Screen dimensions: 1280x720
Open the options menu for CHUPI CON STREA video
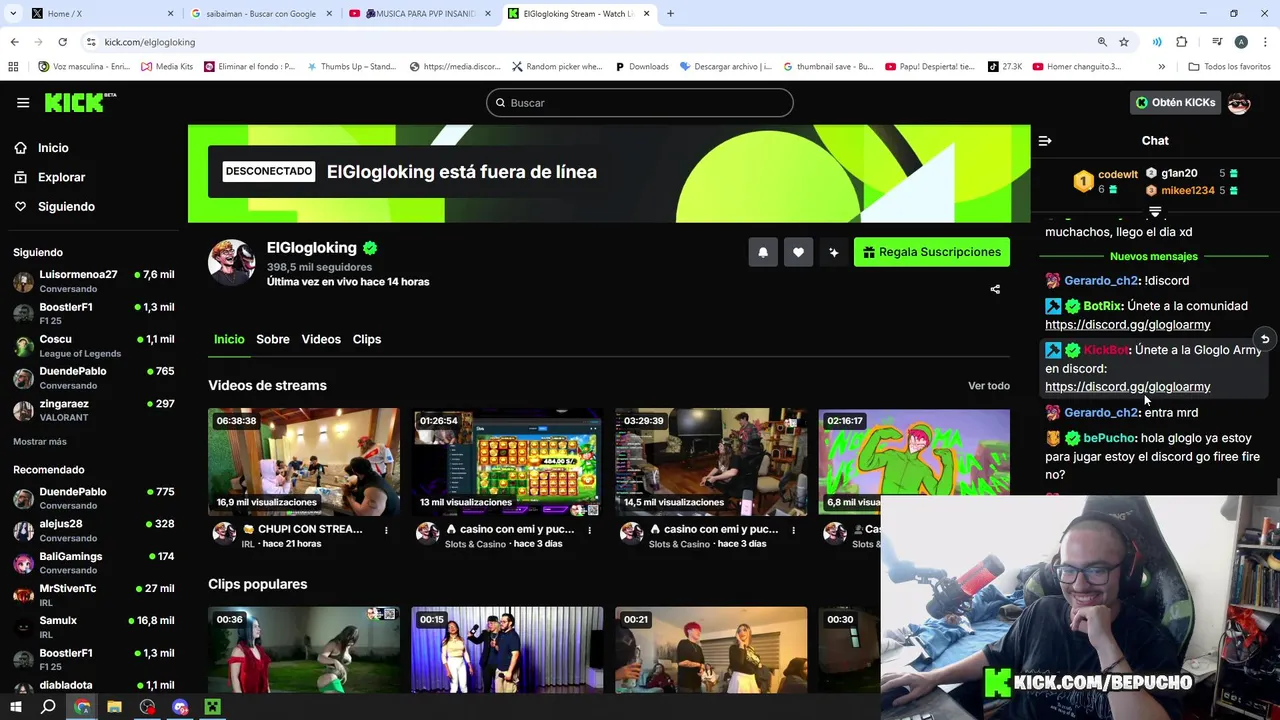tap(386, 530)
